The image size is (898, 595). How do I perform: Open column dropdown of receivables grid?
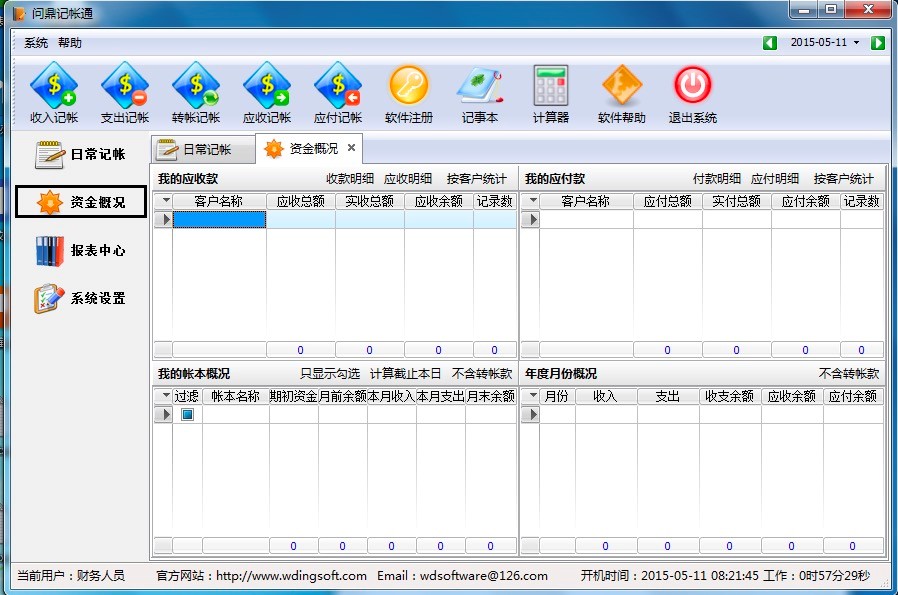166,201
